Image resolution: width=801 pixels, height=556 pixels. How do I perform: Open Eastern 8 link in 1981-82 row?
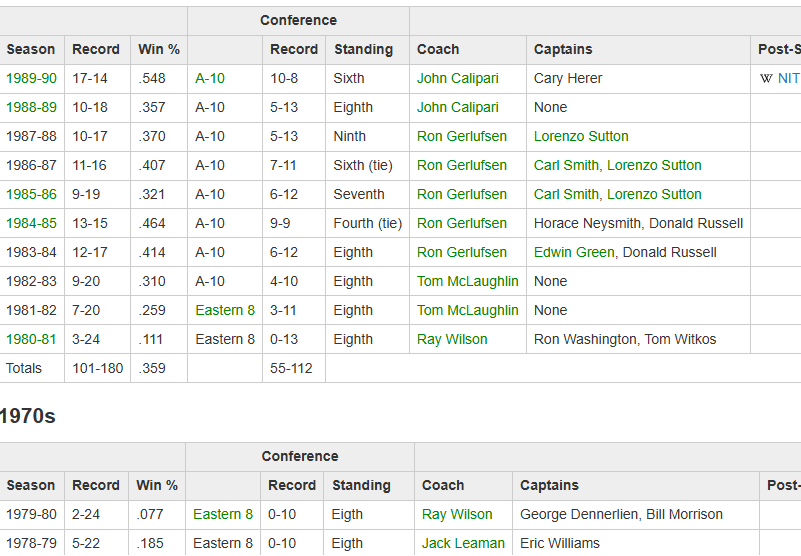tap(225, 310)
